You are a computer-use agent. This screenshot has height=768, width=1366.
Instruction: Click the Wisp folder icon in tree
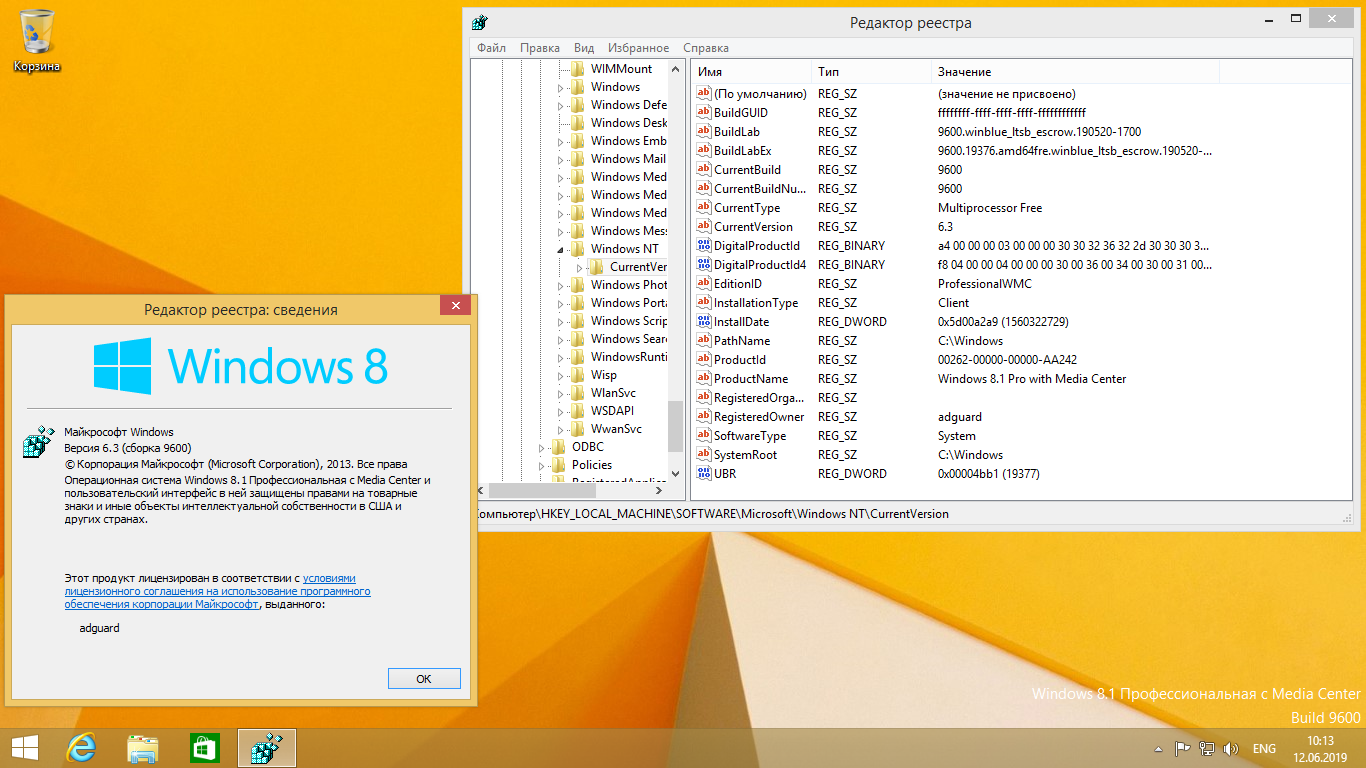tap(578, 375)
